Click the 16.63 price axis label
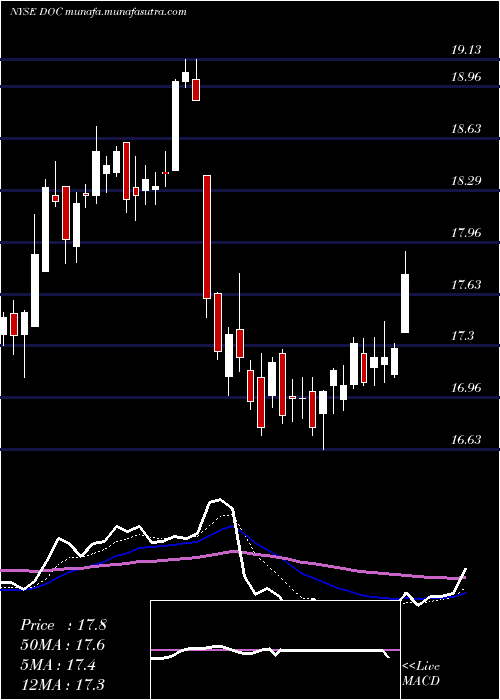Image resolution: width=500 pixels, height=700 pixels. pyautogui.click(x=466, y=440)
